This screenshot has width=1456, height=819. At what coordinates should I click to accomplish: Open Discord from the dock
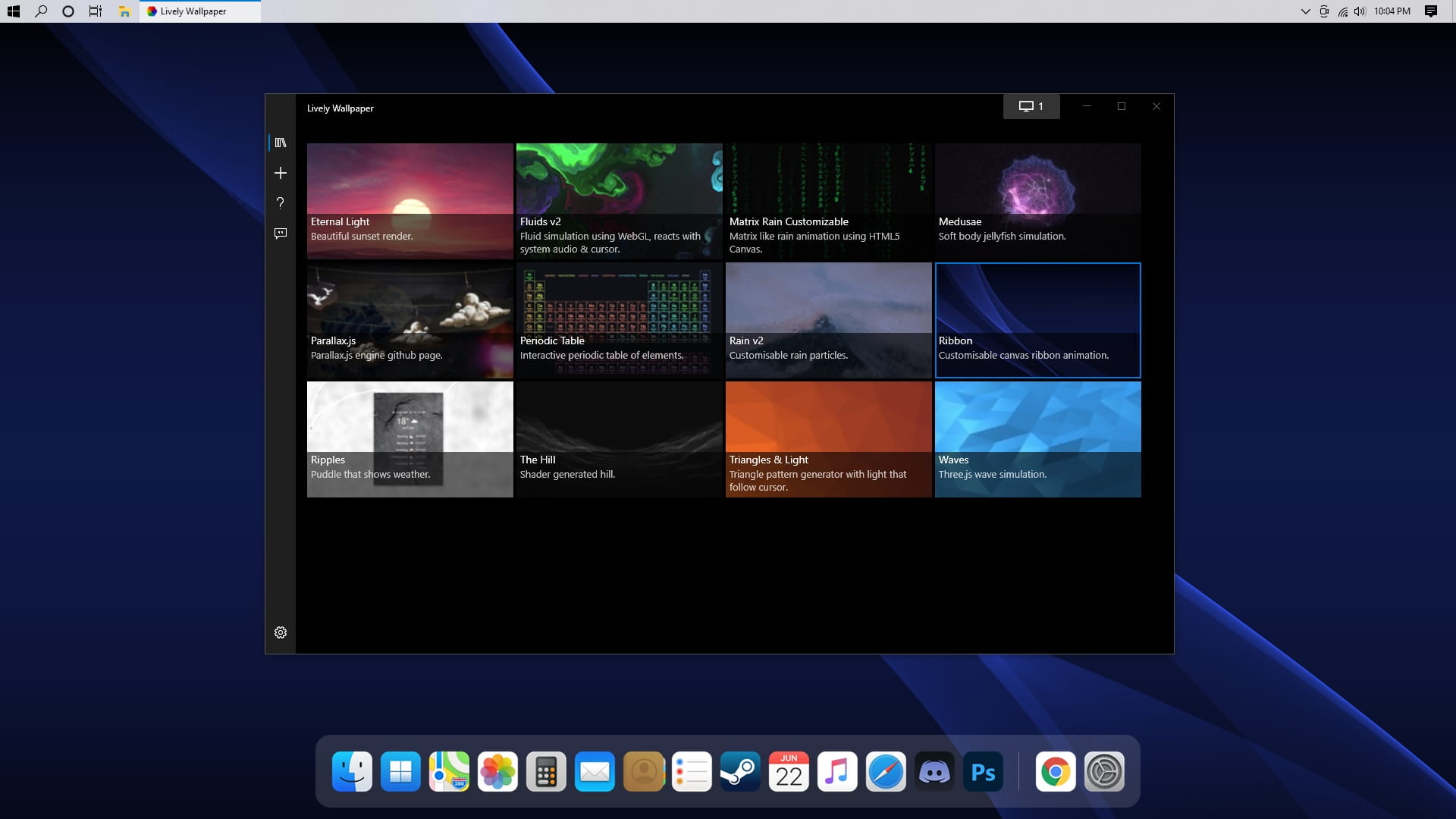click(x=934, y=772)
